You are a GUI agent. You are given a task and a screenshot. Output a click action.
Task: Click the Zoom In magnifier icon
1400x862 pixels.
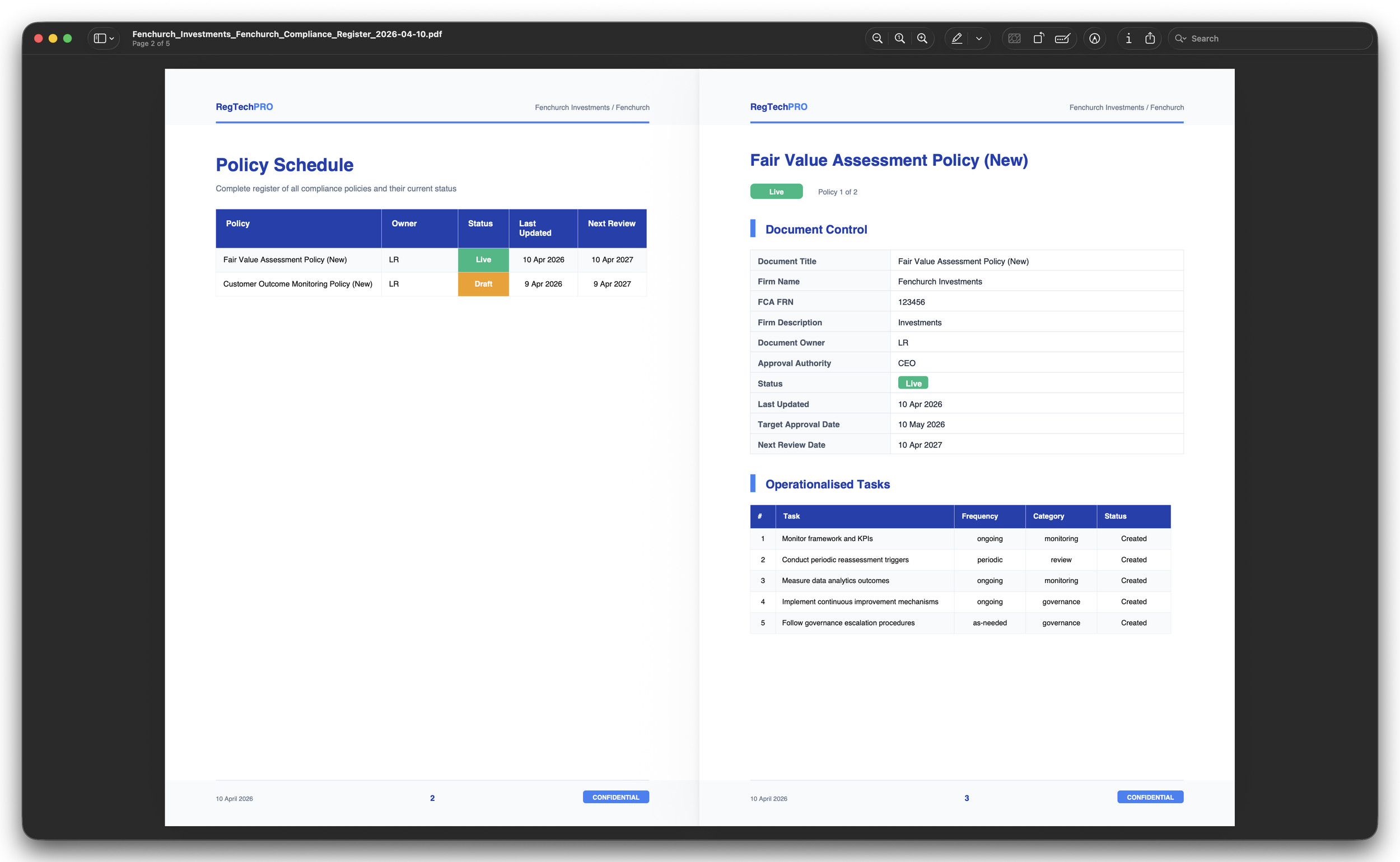(x=922, y=38)
